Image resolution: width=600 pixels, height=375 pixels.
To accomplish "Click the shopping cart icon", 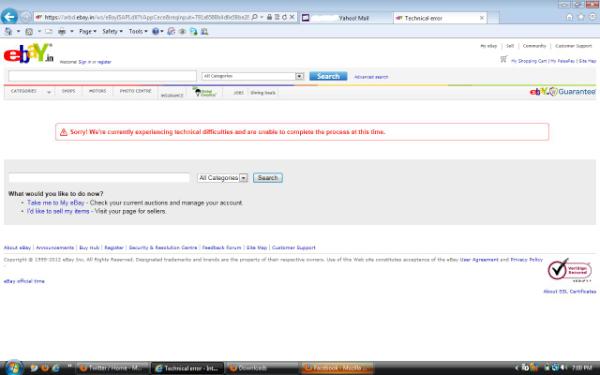I will [x=504, y=59].
